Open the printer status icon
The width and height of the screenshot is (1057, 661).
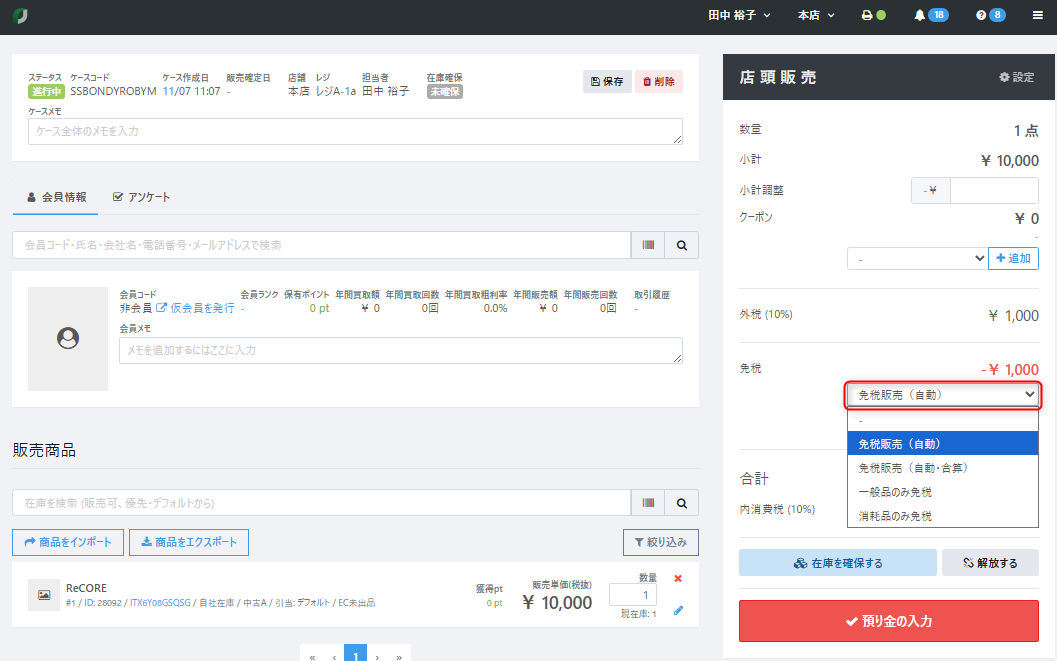[874, 15]
